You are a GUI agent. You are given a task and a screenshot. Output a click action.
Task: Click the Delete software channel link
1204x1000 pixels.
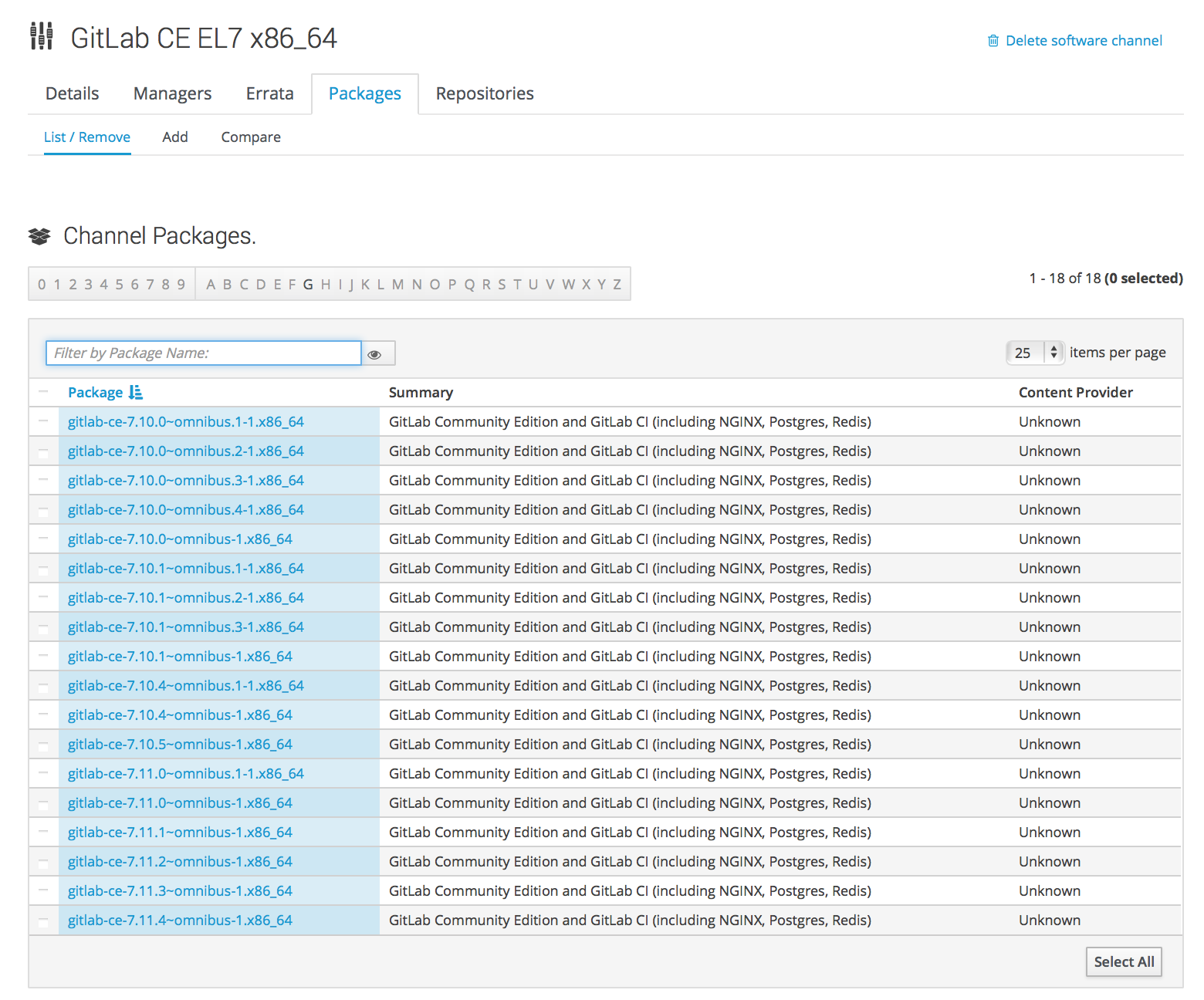coord(1084,41)
